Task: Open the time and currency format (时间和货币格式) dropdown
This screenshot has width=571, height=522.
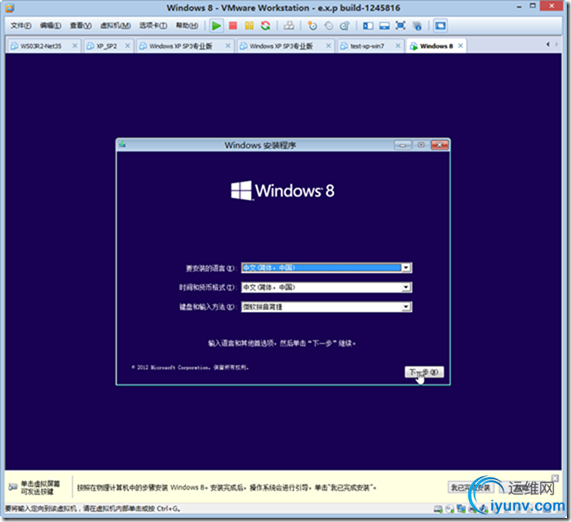Action: [406, 287]
